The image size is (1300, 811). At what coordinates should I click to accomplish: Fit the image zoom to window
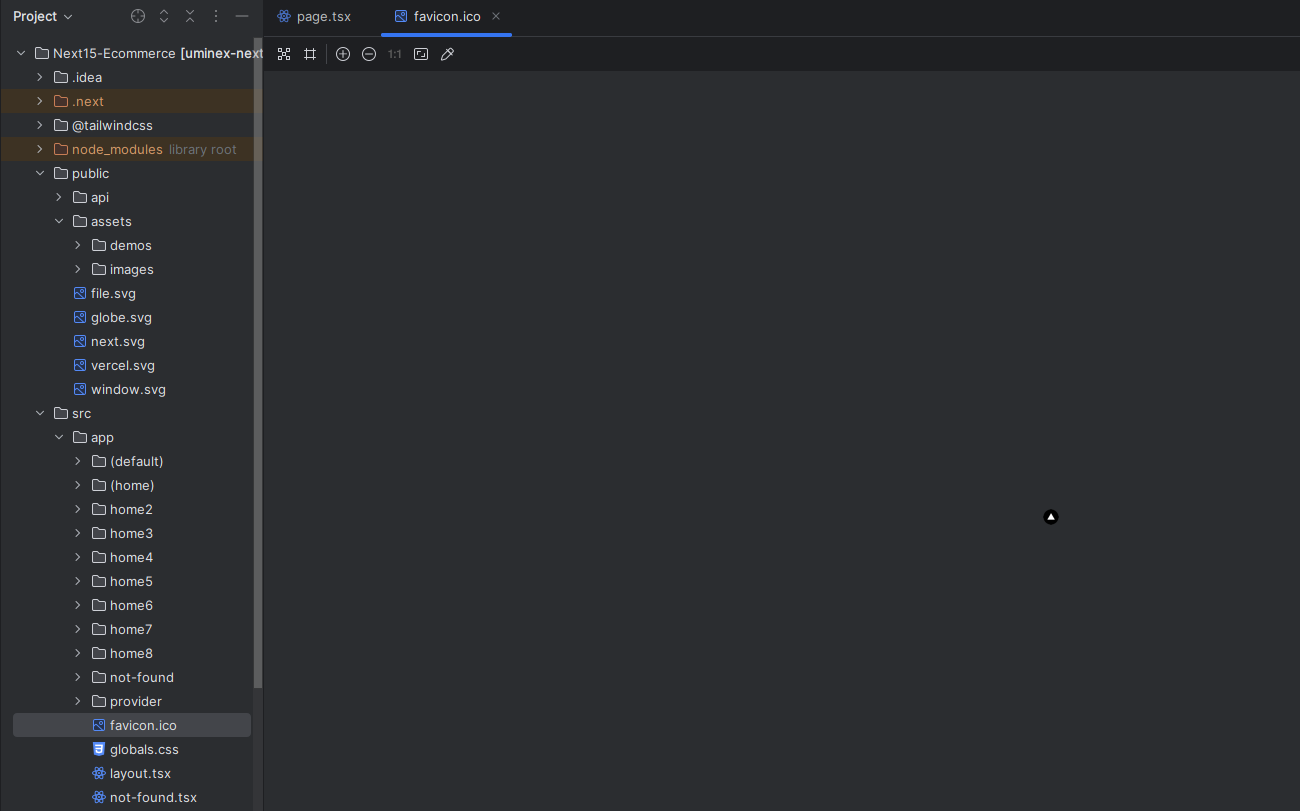(421, 54)
